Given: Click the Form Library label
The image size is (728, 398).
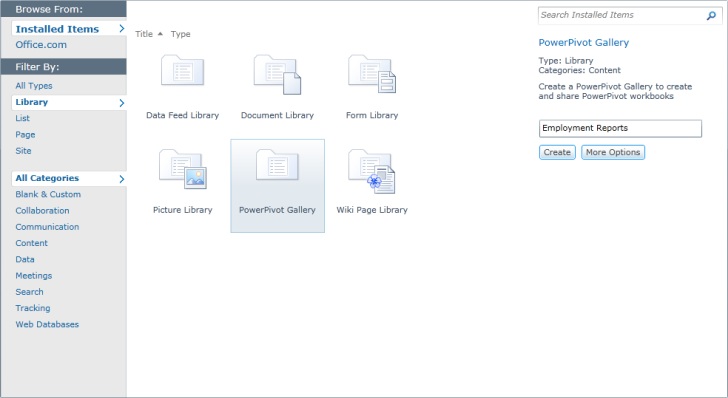Looking at the screenshot, I should pyautogui.click(x=372, y=115).
